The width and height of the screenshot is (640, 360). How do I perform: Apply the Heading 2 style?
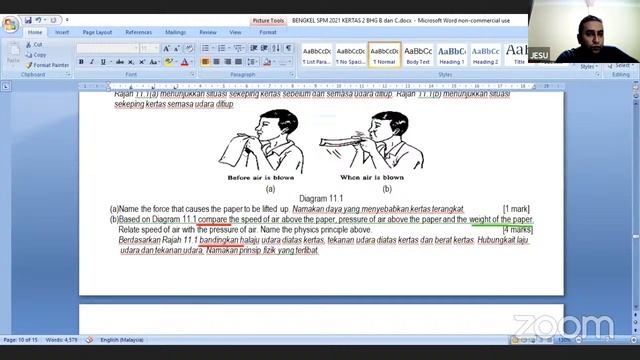click(485, 55)
